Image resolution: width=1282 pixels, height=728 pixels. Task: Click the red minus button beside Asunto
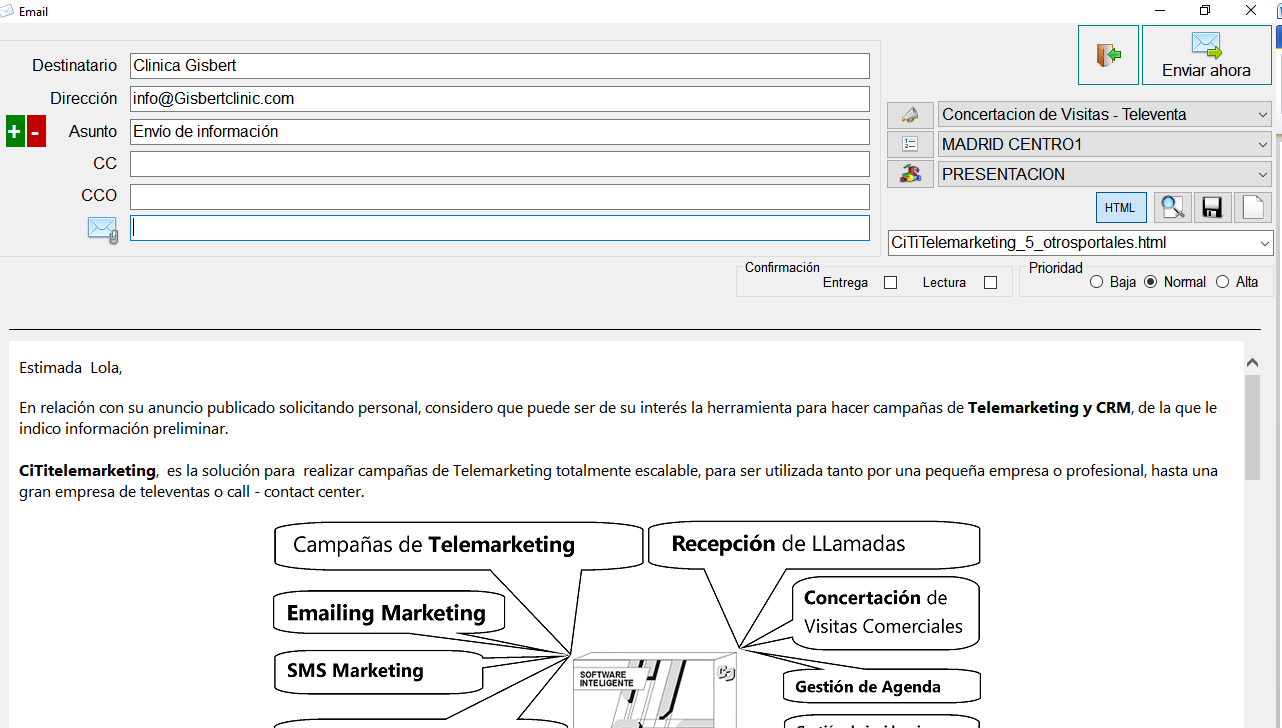tap(36, 131)
